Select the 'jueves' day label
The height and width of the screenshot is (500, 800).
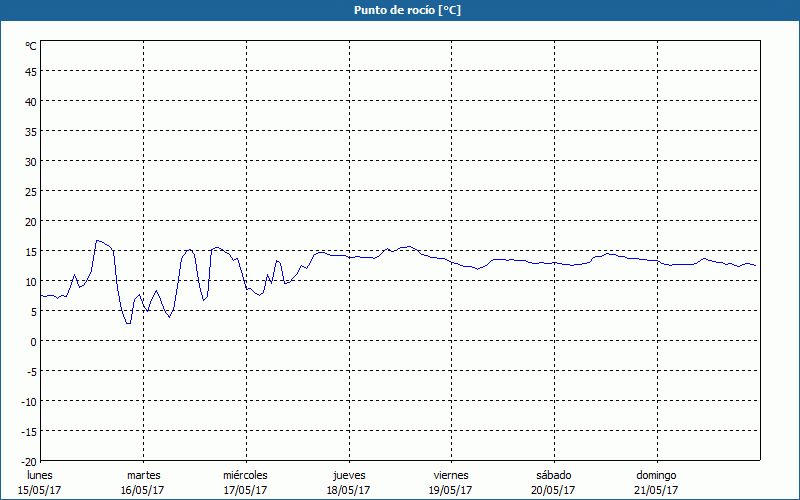coord(348,475)
